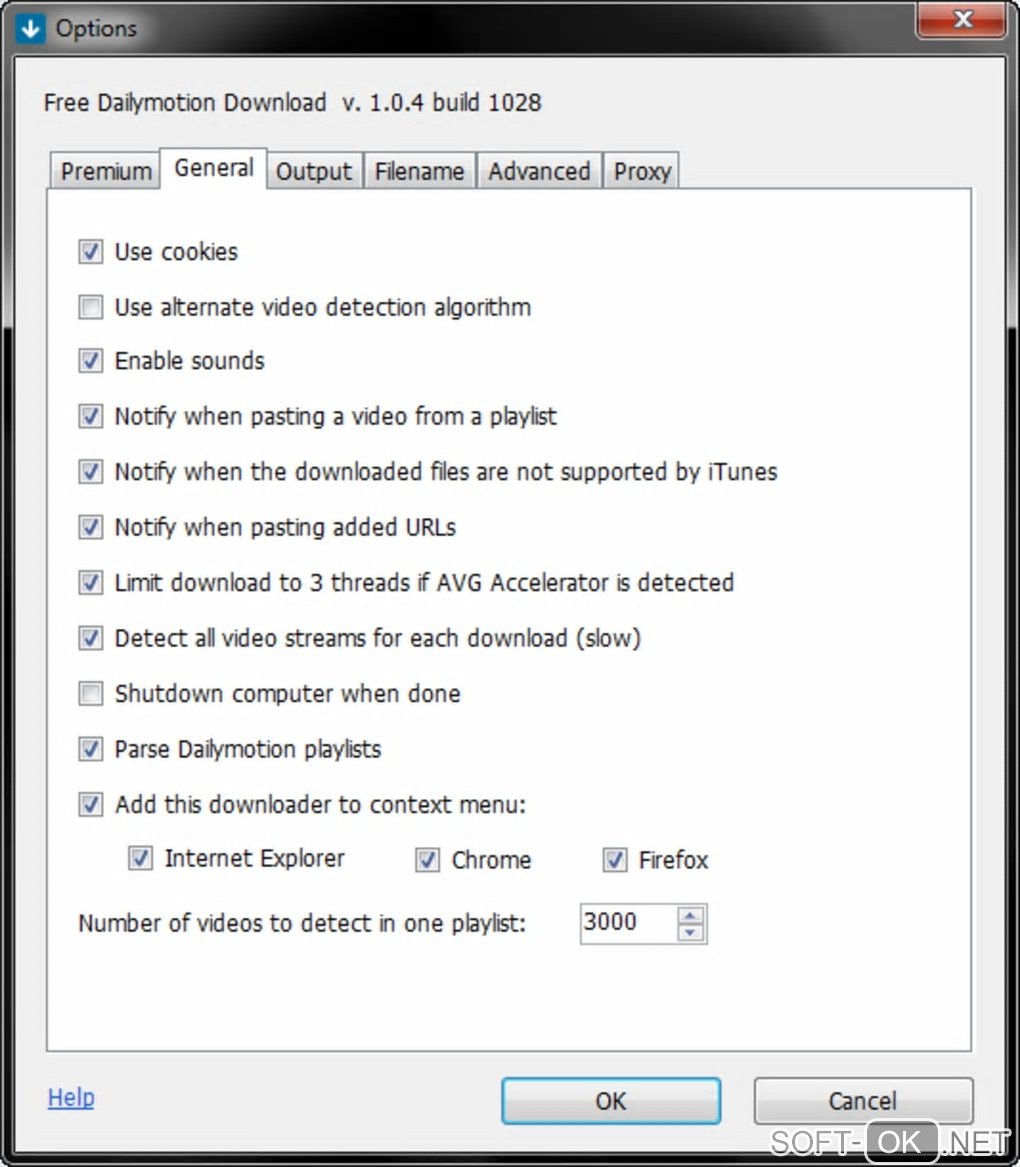Viewport: 1020px width, 1167px height.
Task: Uncheck Parse Dailymotion playlists
Action: click(91, 749)
